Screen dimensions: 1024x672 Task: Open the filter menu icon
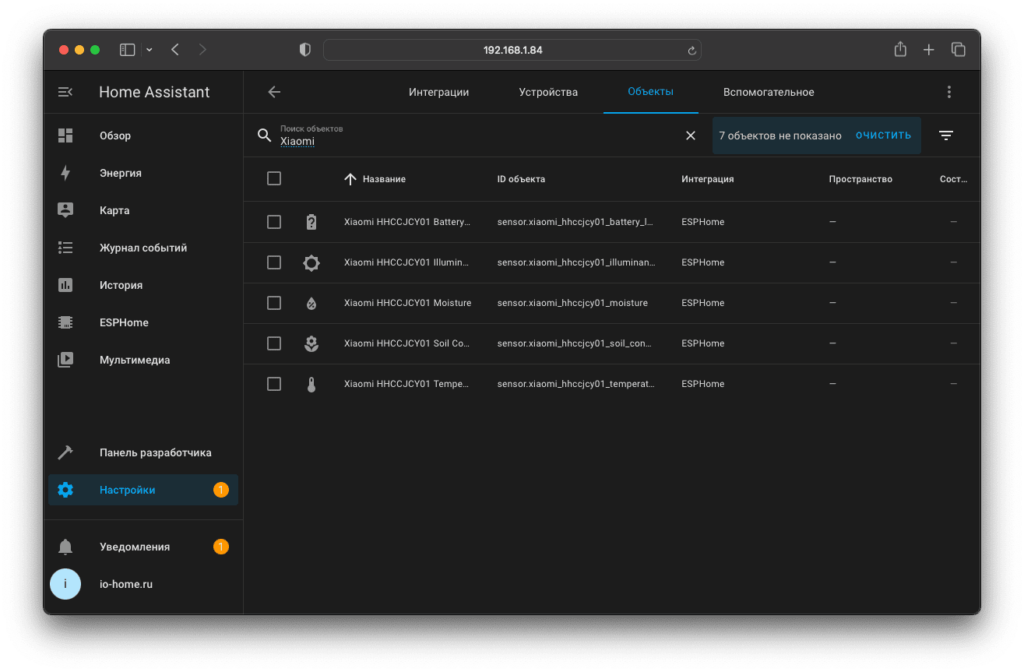[x=946, y=135]
